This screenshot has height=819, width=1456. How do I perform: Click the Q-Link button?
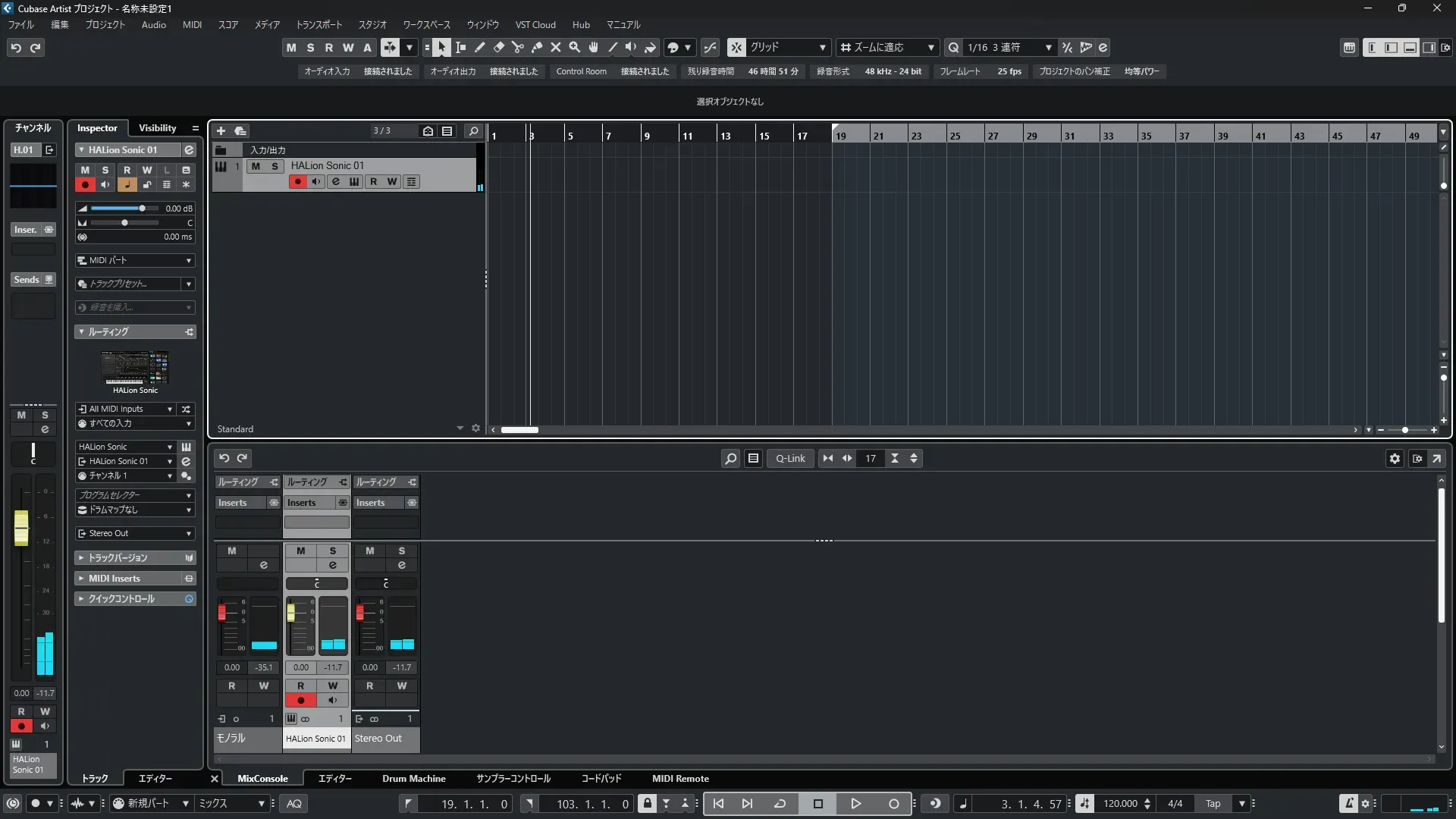(790, 459)
